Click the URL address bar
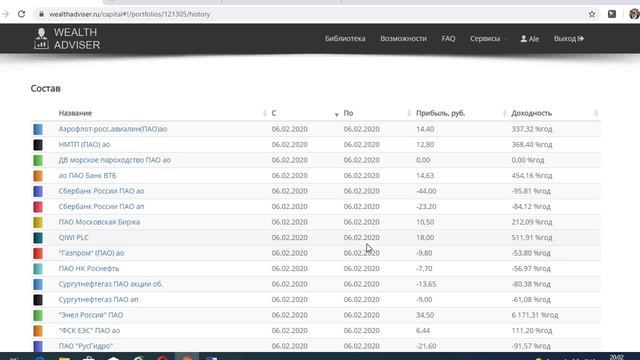The width and height of the screenshot is (640, 360). point(310,14)
